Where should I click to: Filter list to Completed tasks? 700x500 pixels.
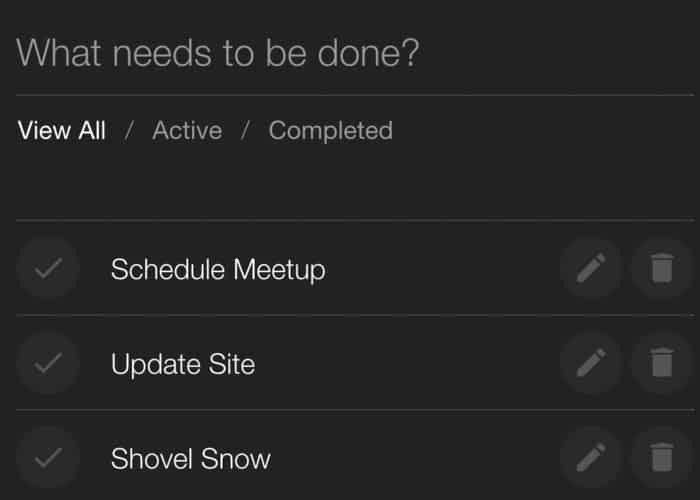click(330, 131)
